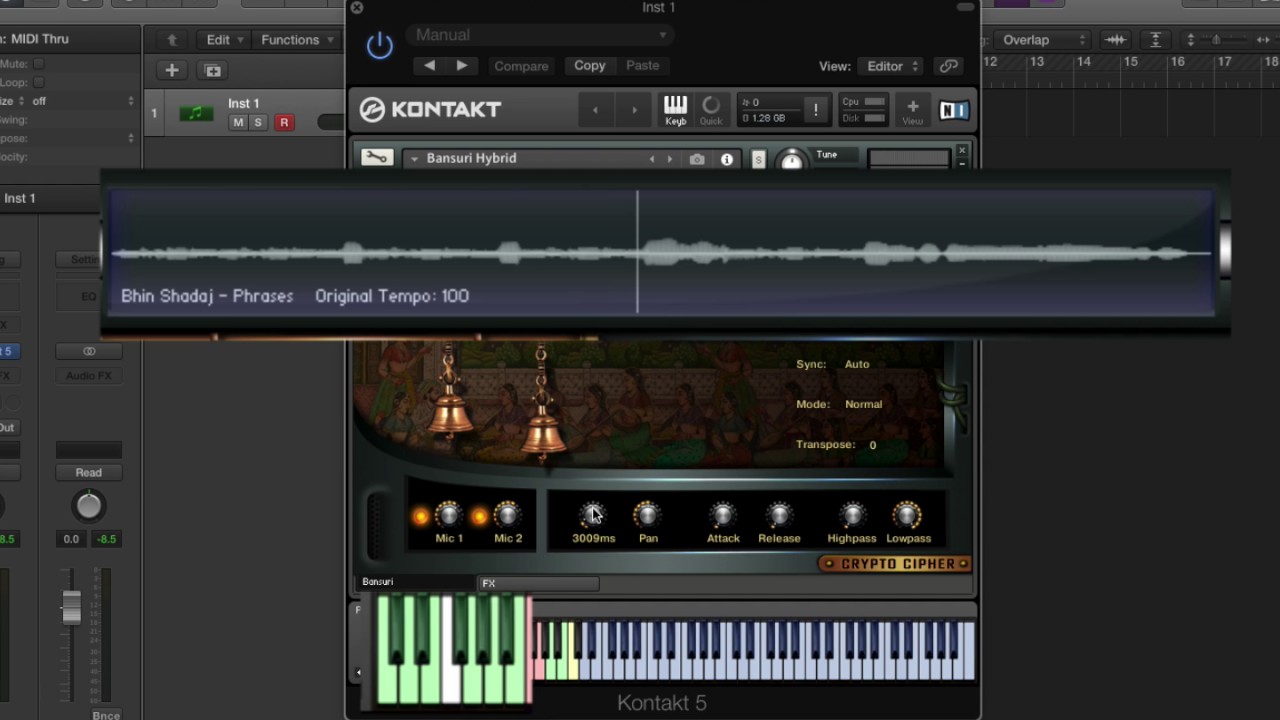The image size is (1280, 720).
Task: Record-enable the Inst 1 track
Action: tap(284, 122)
